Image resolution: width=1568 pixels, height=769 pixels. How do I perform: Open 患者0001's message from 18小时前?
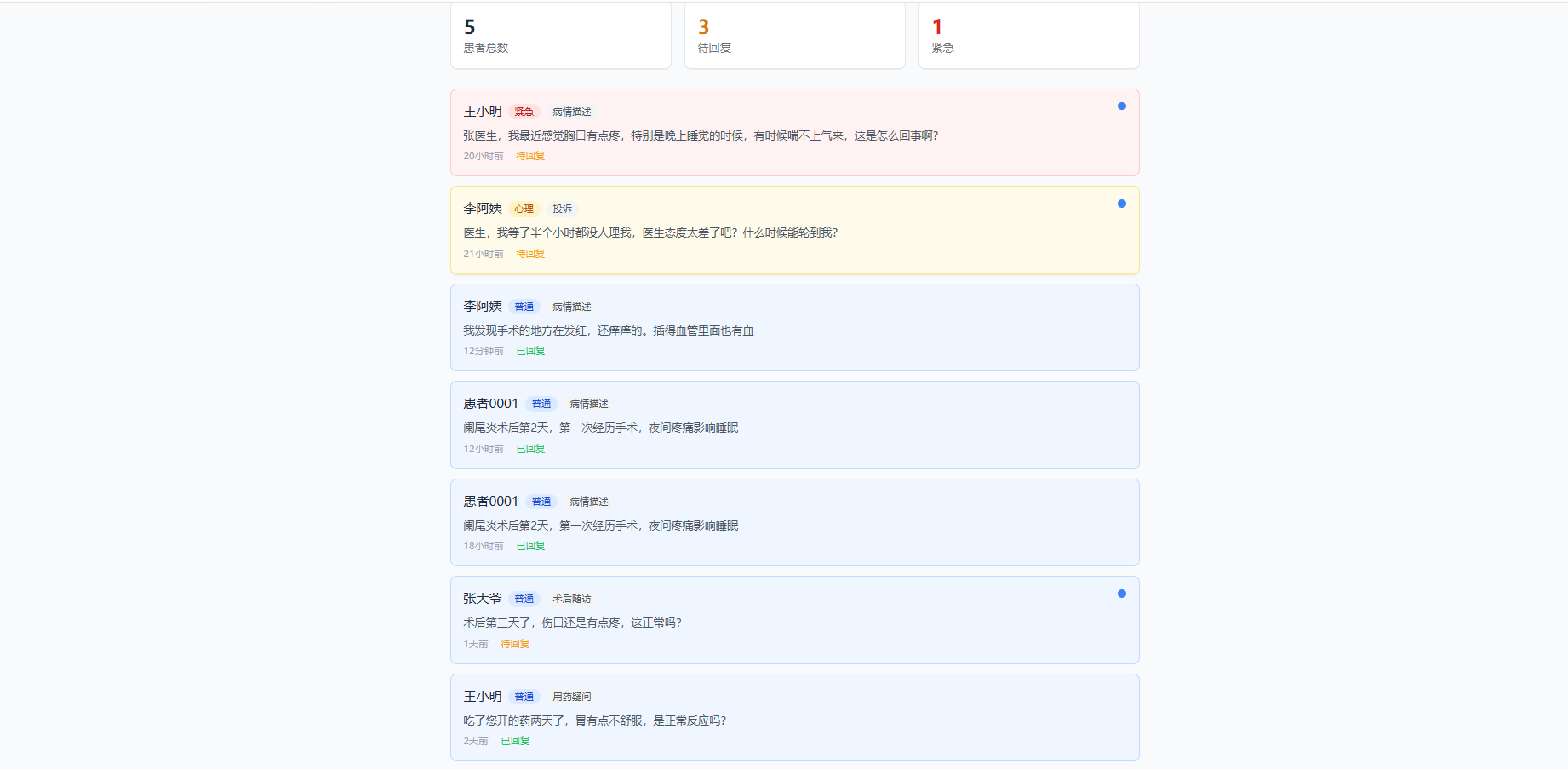pyautogui.click(x=600, y=525)
